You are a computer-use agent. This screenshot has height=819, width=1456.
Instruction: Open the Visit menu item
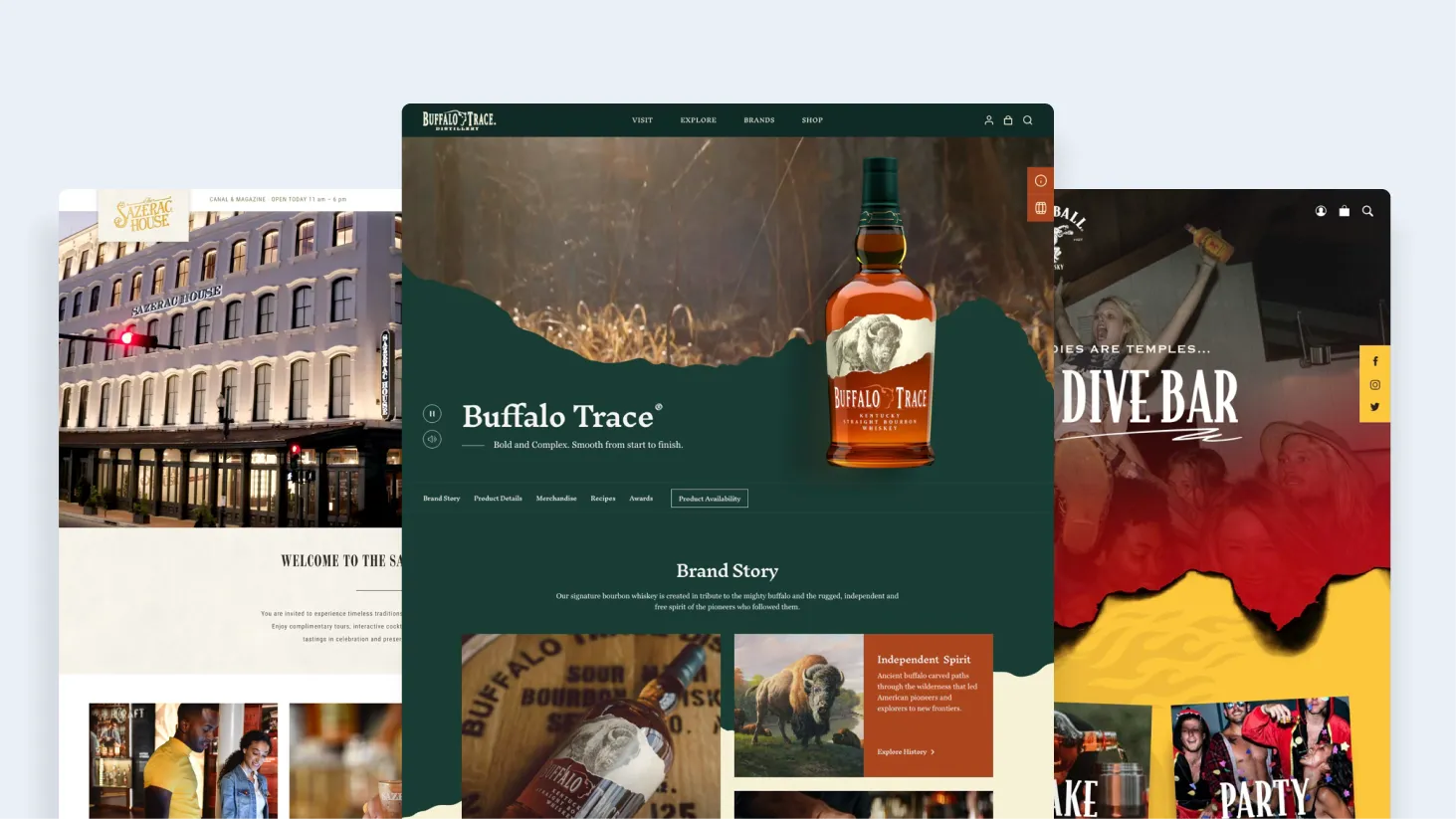[x=642, y=120]
